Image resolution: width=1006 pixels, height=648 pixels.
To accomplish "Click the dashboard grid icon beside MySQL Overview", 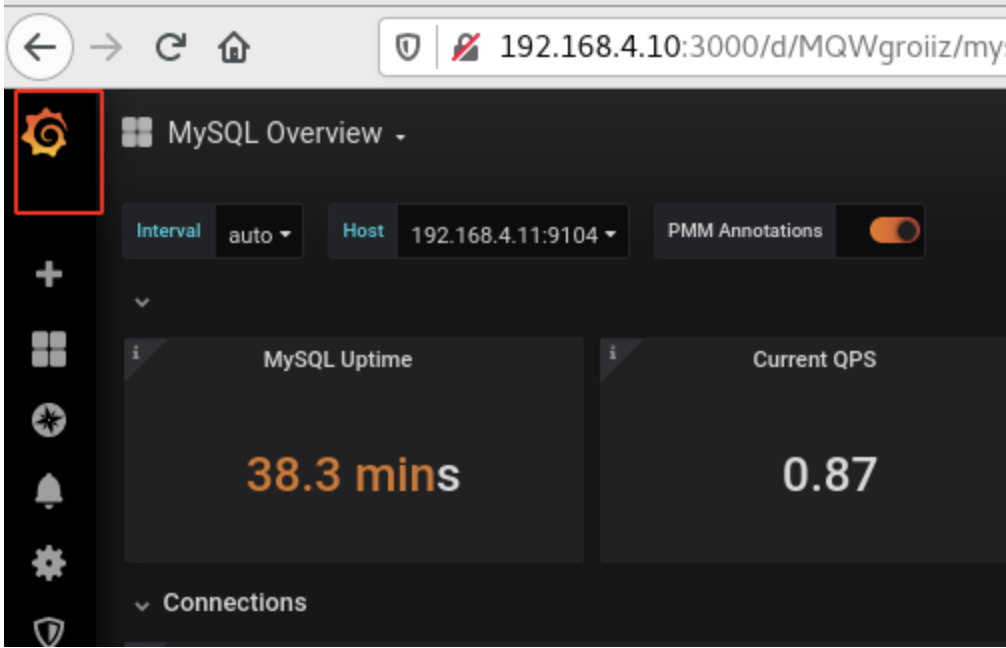I will pyautogui.click(x=137, y=132).
